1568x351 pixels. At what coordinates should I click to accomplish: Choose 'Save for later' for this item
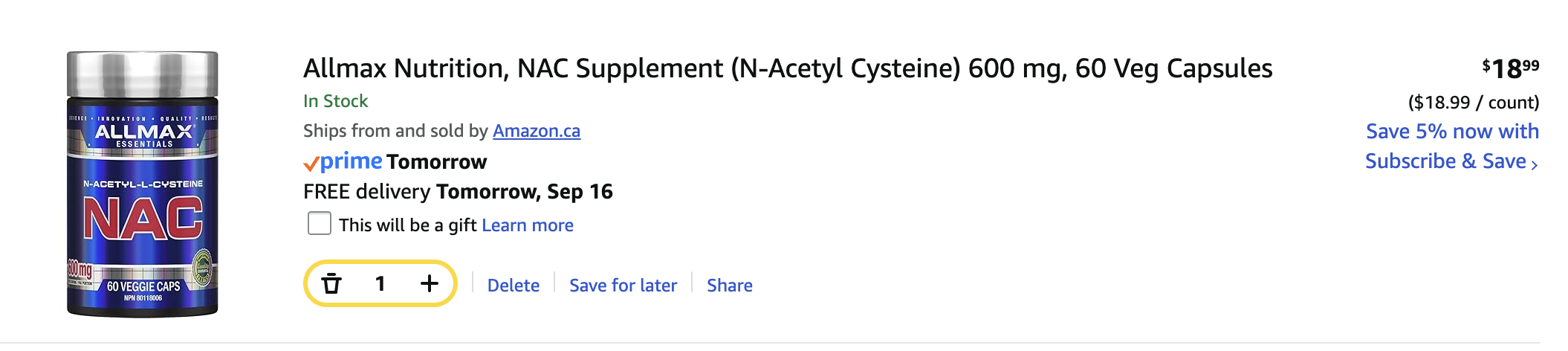tap(623, 286)
